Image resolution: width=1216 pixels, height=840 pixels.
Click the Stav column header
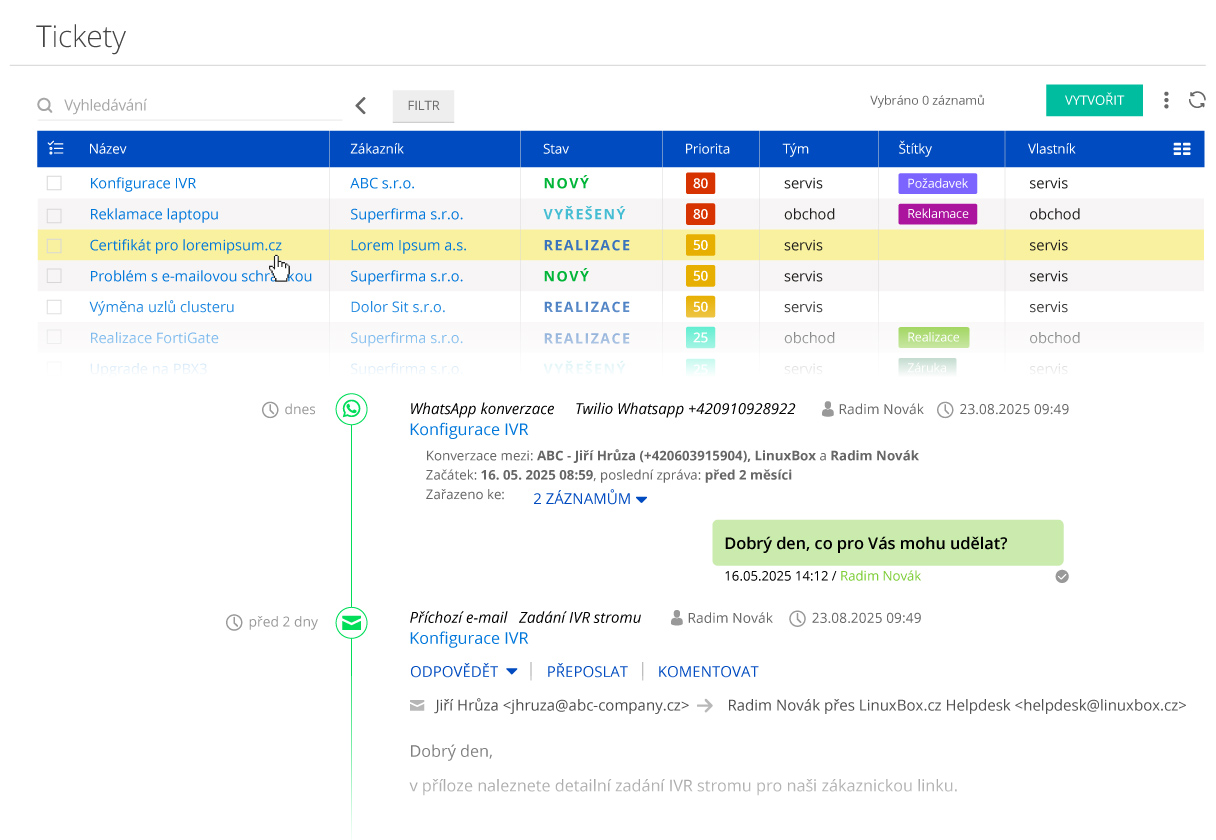[x=556, y=149]
